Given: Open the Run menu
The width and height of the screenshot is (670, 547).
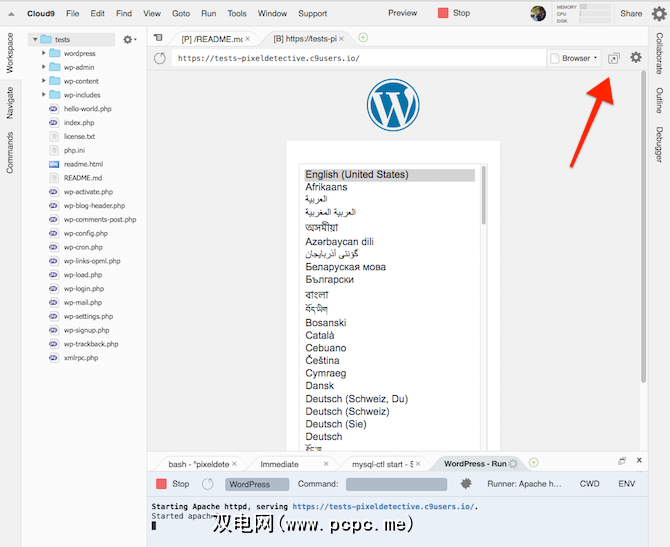Looking at the screenshot, I should click(x=209, y=13).
